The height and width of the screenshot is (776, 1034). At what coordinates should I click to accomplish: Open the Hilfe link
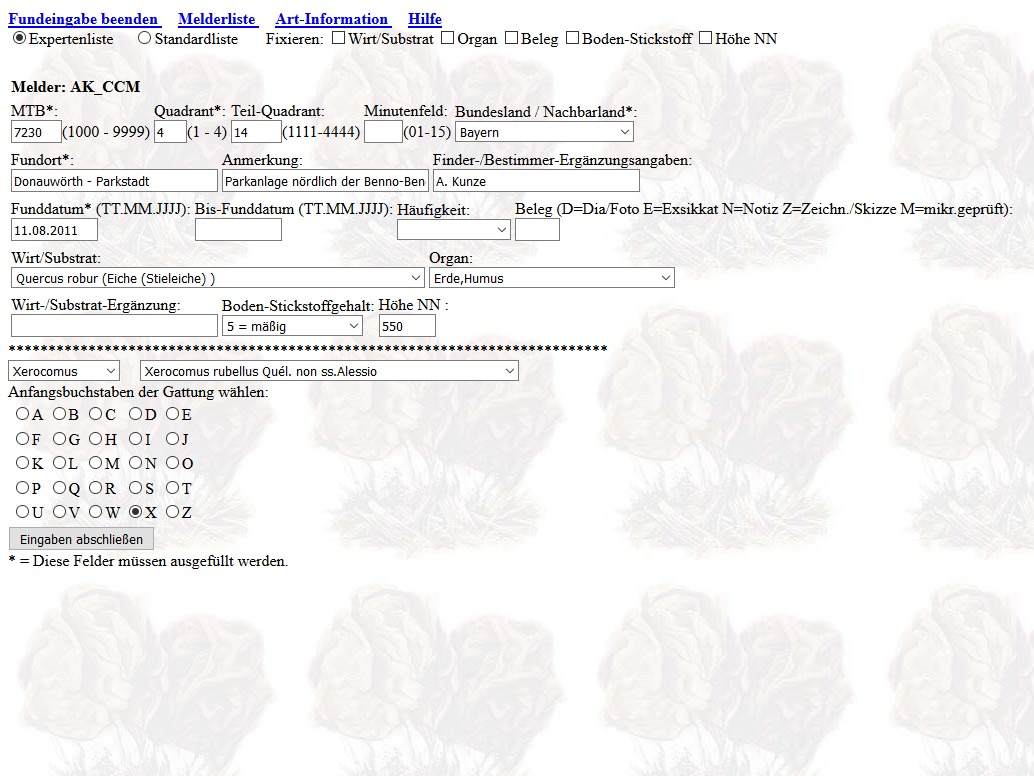424,19
